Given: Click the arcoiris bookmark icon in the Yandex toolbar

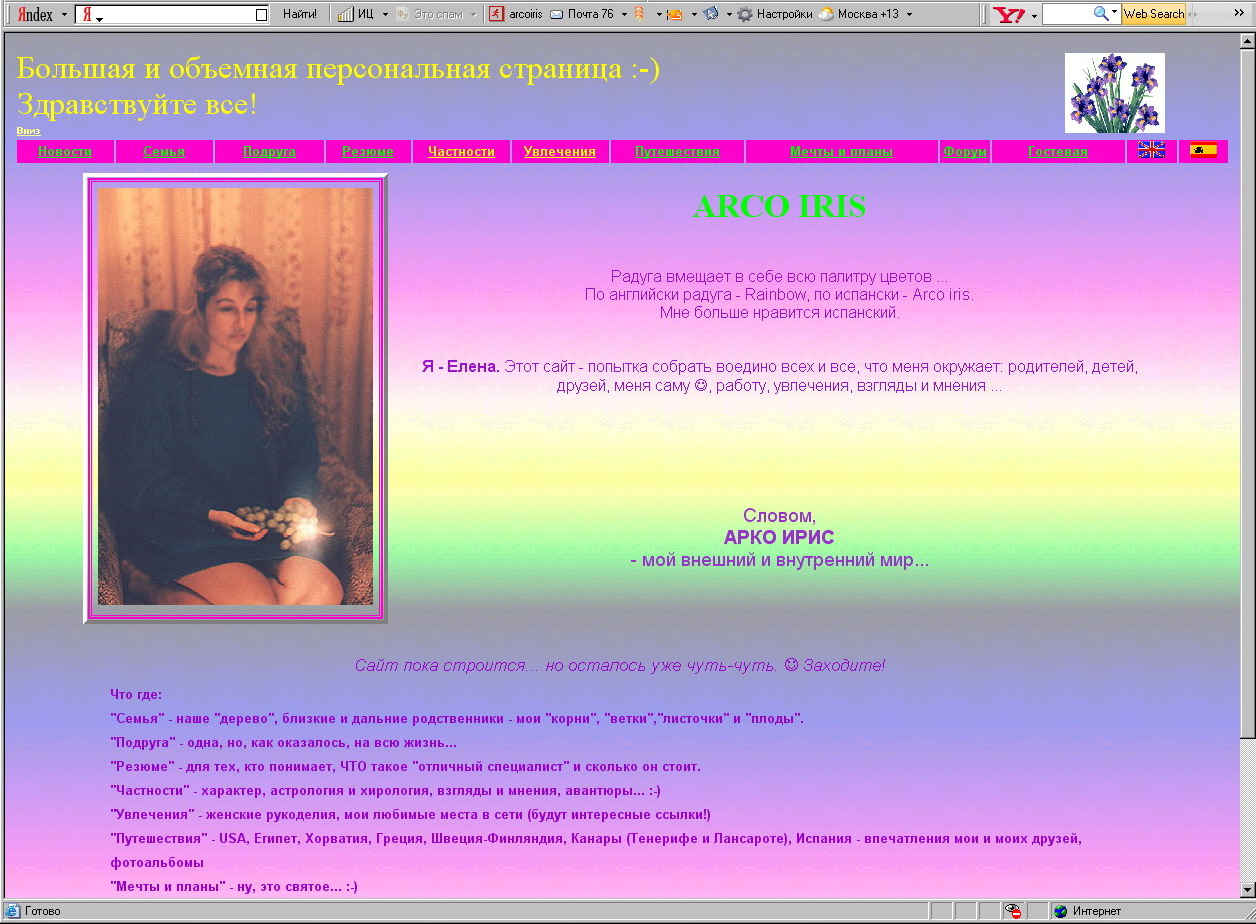Looking at the screenshot, I should pos(495,13).
